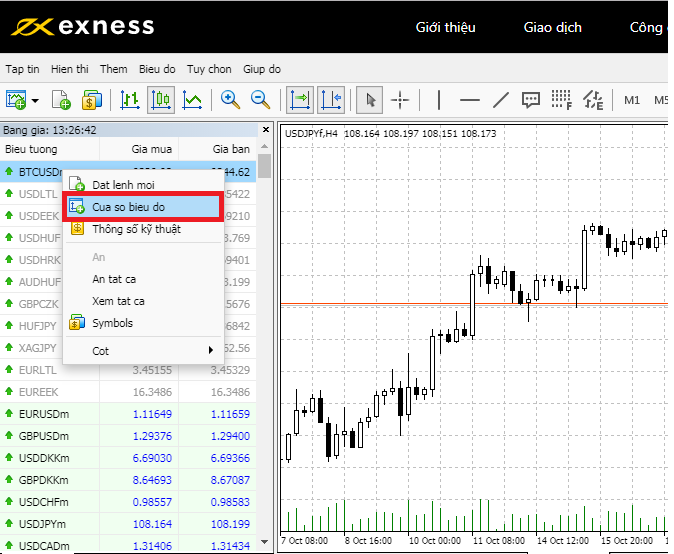Select the bar chart icon
This screenshot has height=554, width=674.
129,100
